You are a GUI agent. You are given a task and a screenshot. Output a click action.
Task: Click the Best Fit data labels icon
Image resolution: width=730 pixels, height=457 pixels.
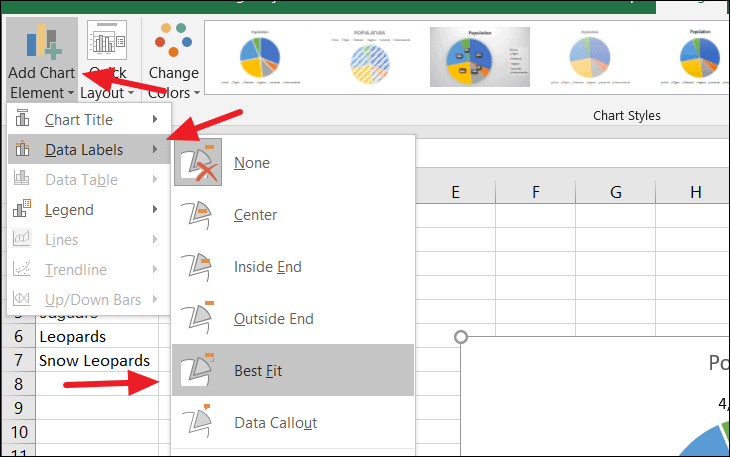click(x=197, y=370)
